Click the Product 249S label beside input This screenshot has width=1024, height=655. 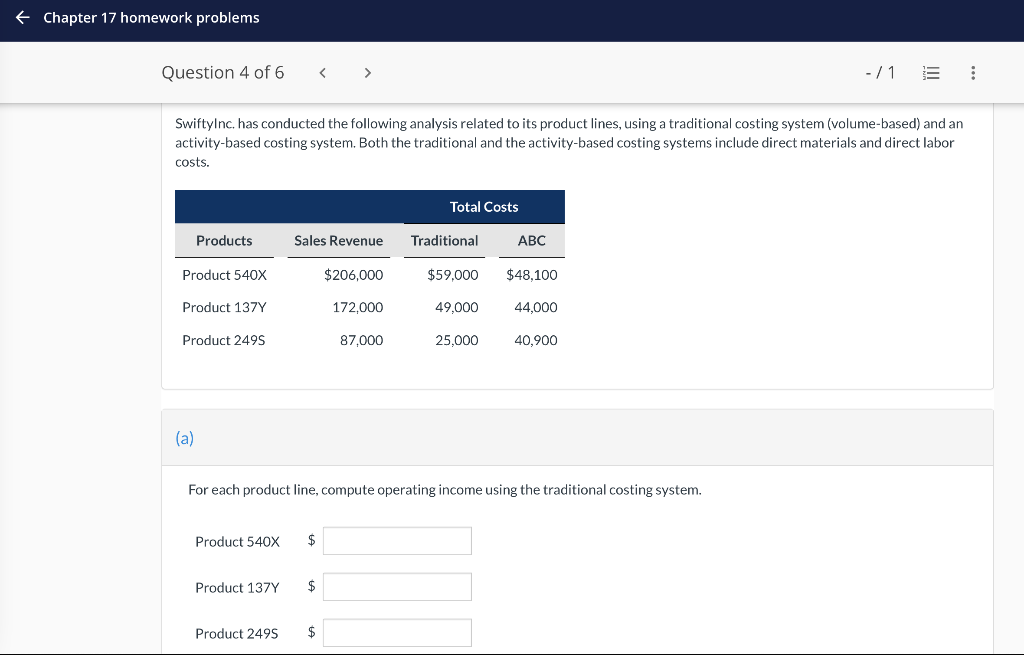click(x=236, y=633)
